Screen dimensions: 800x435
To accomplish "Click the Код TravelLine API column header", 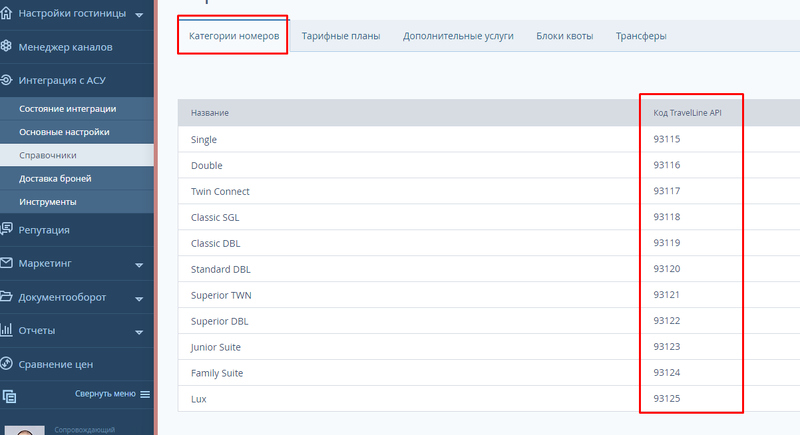I will click(687, 113).
